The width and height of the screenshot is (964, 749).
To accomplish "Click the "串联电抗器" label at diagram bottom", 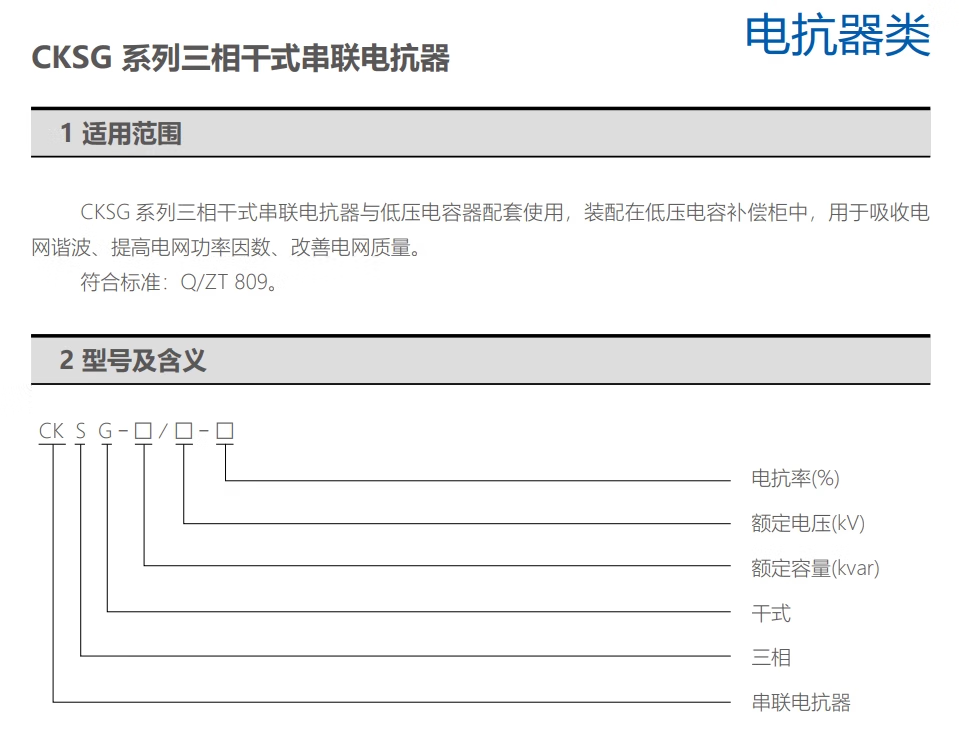I will click(x=801, y=703).
